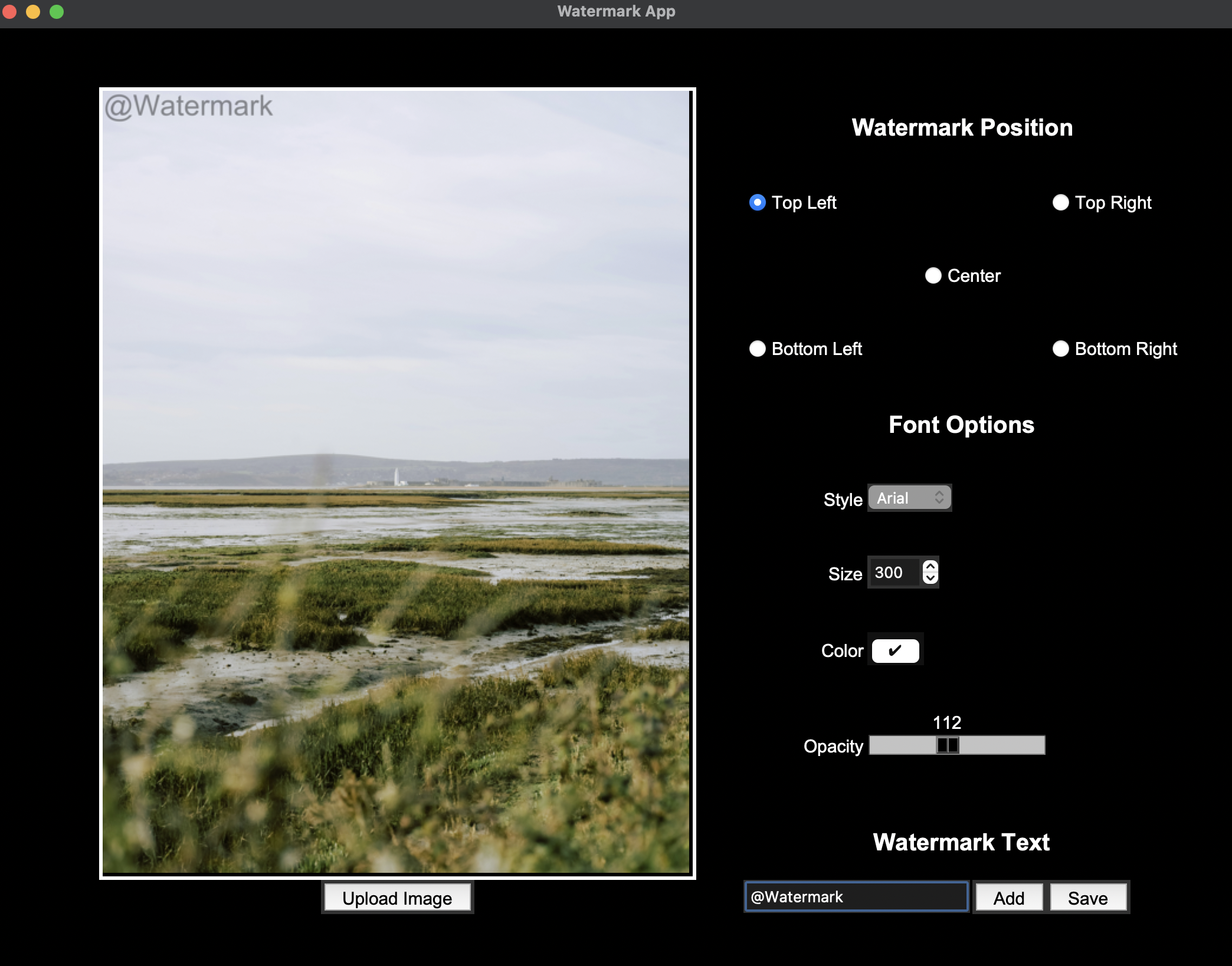Toggle the color picker checkmark
The height and width of the screenshot is (966, 1232).
point(894,650)
